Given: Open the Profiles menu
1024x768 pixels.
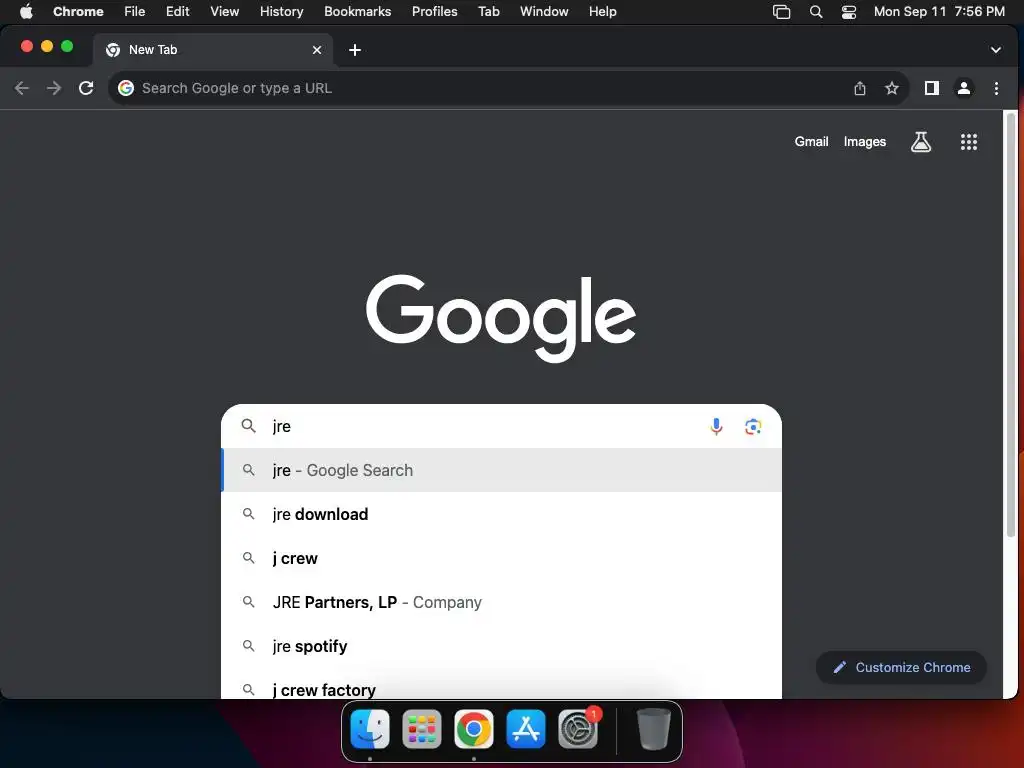Looking at the screenshot, I should tap(434, 12).
